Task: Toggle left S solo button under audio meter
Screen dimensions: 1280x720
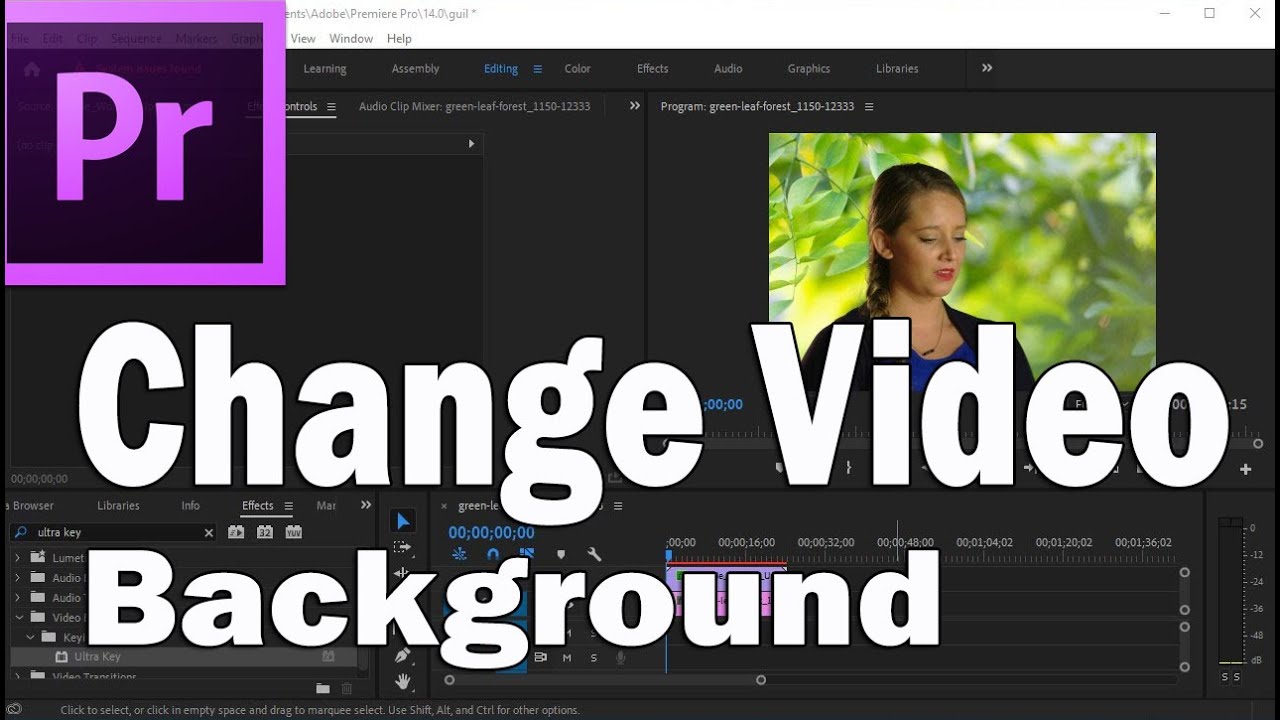Action: click(1225, 677)
